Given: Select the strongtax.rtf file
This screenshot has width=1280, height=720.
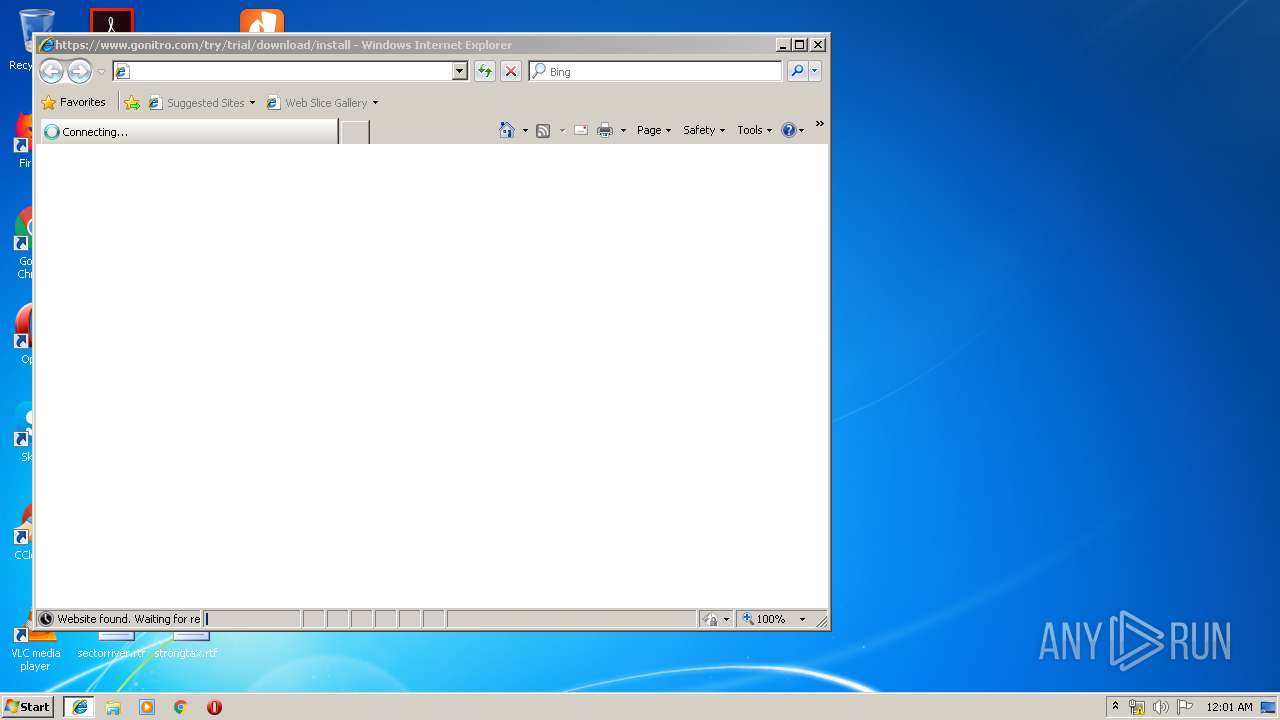Looking at the screenshot, I should tap(186, 646).
